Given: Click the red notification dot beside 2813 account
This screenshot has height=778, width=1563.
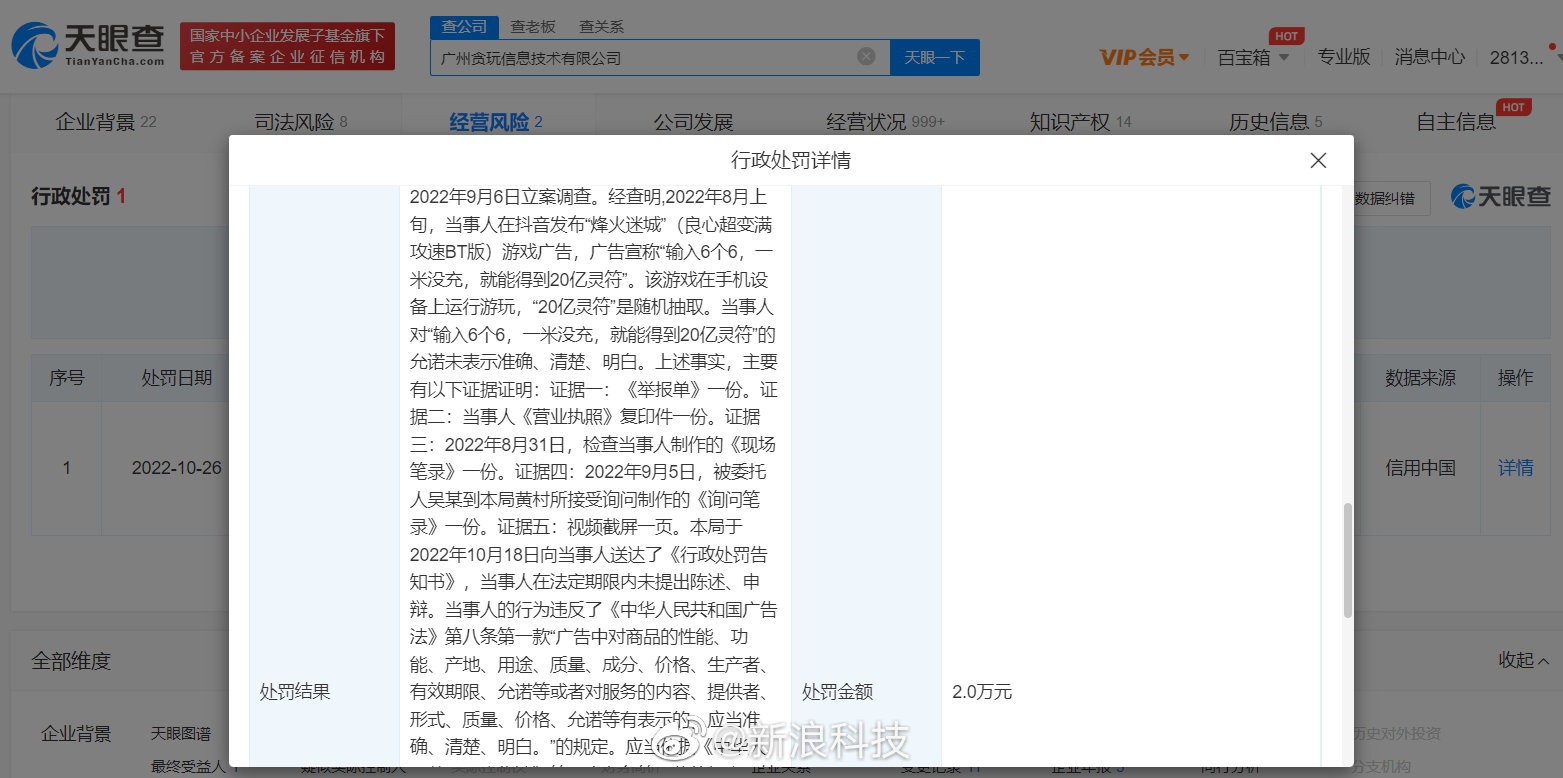Looking at the screenshot, I should (x=1552, y=44).
